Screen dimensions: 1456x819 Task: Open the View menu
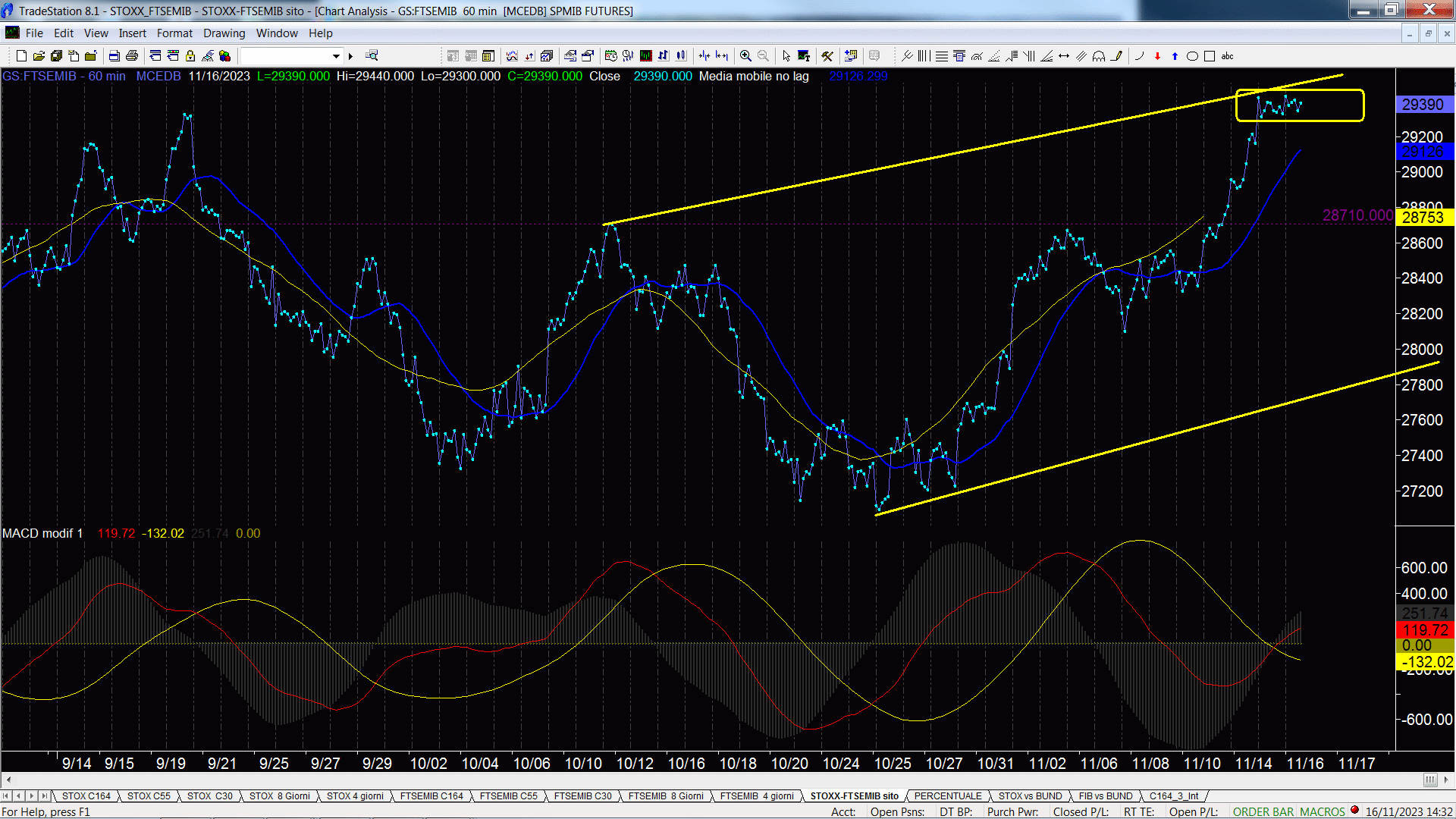coord(96,33)
